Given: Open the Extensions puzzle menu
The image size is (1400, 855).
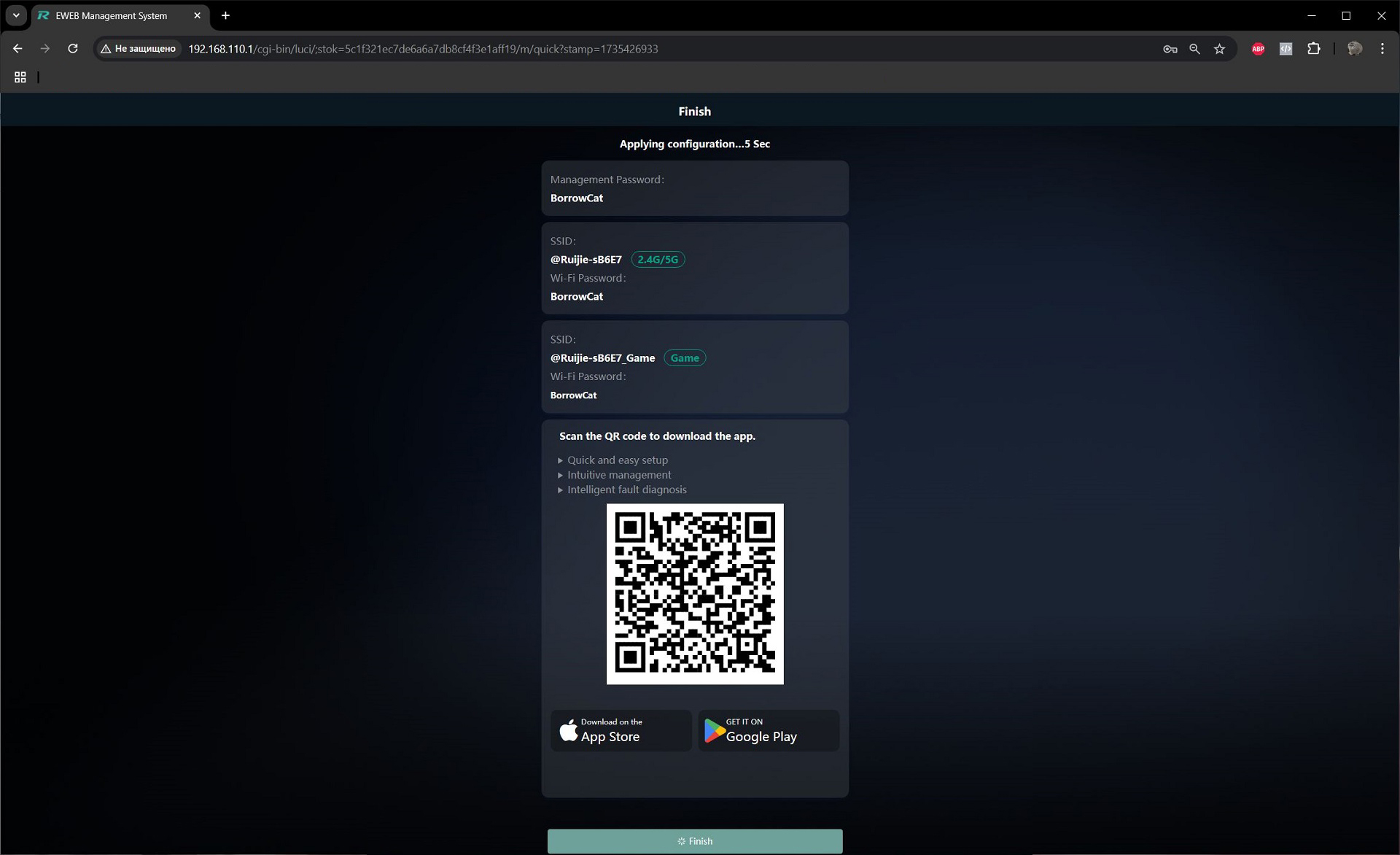Looking at the screenshot, I should click(1314, 49).
